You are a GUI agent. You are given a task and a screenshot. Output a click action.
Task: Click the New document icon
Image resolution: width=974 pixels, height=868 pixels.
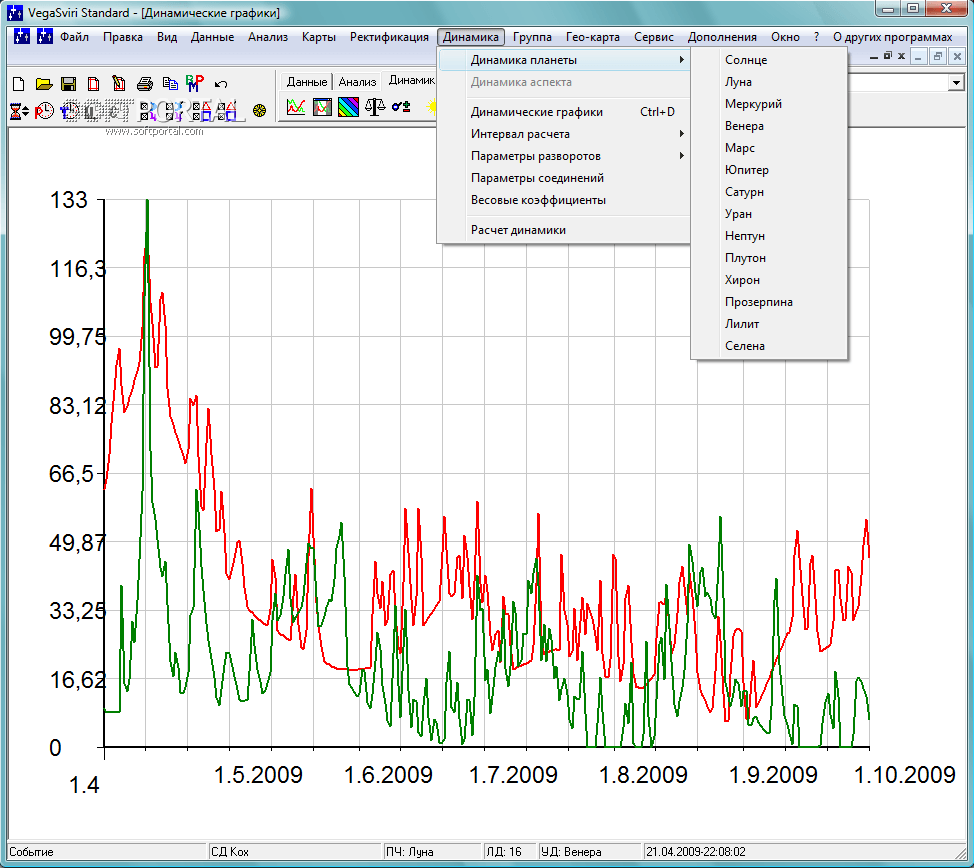[19, 84]
